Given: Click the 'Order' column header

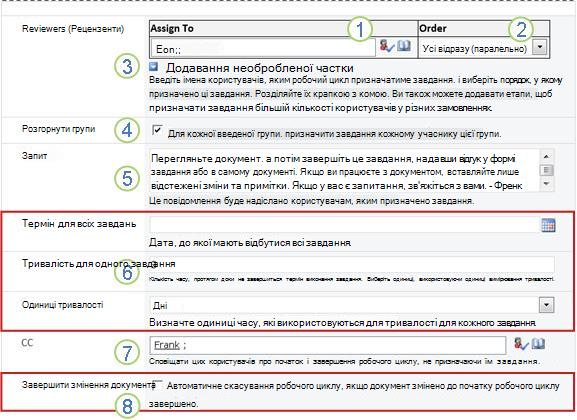Looking at the screenshot, I should pyautogui.click(x=484, y=28).
